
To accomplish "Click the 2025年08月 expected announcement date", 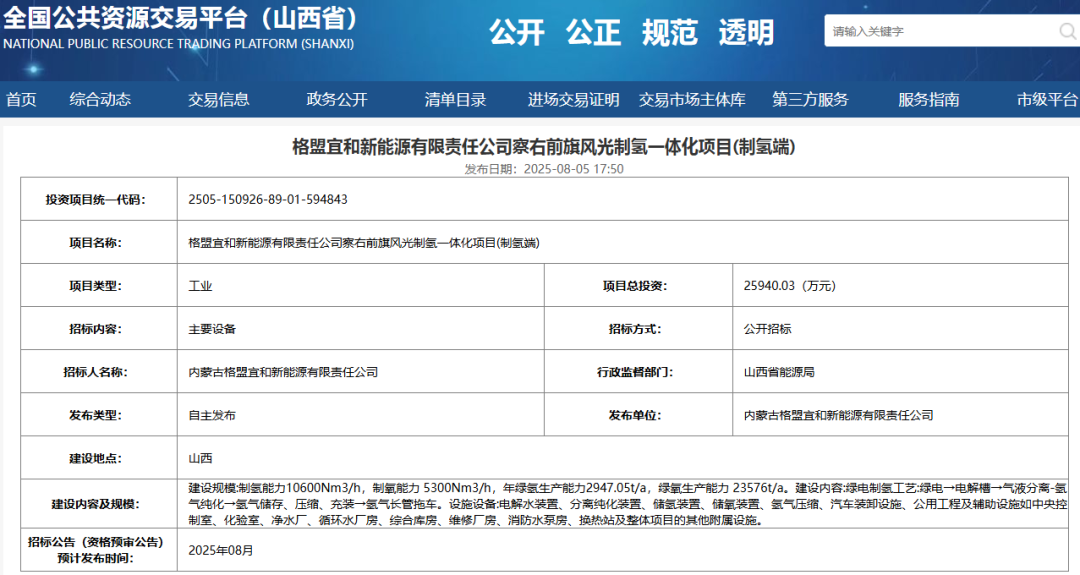I will click(221, 550).
